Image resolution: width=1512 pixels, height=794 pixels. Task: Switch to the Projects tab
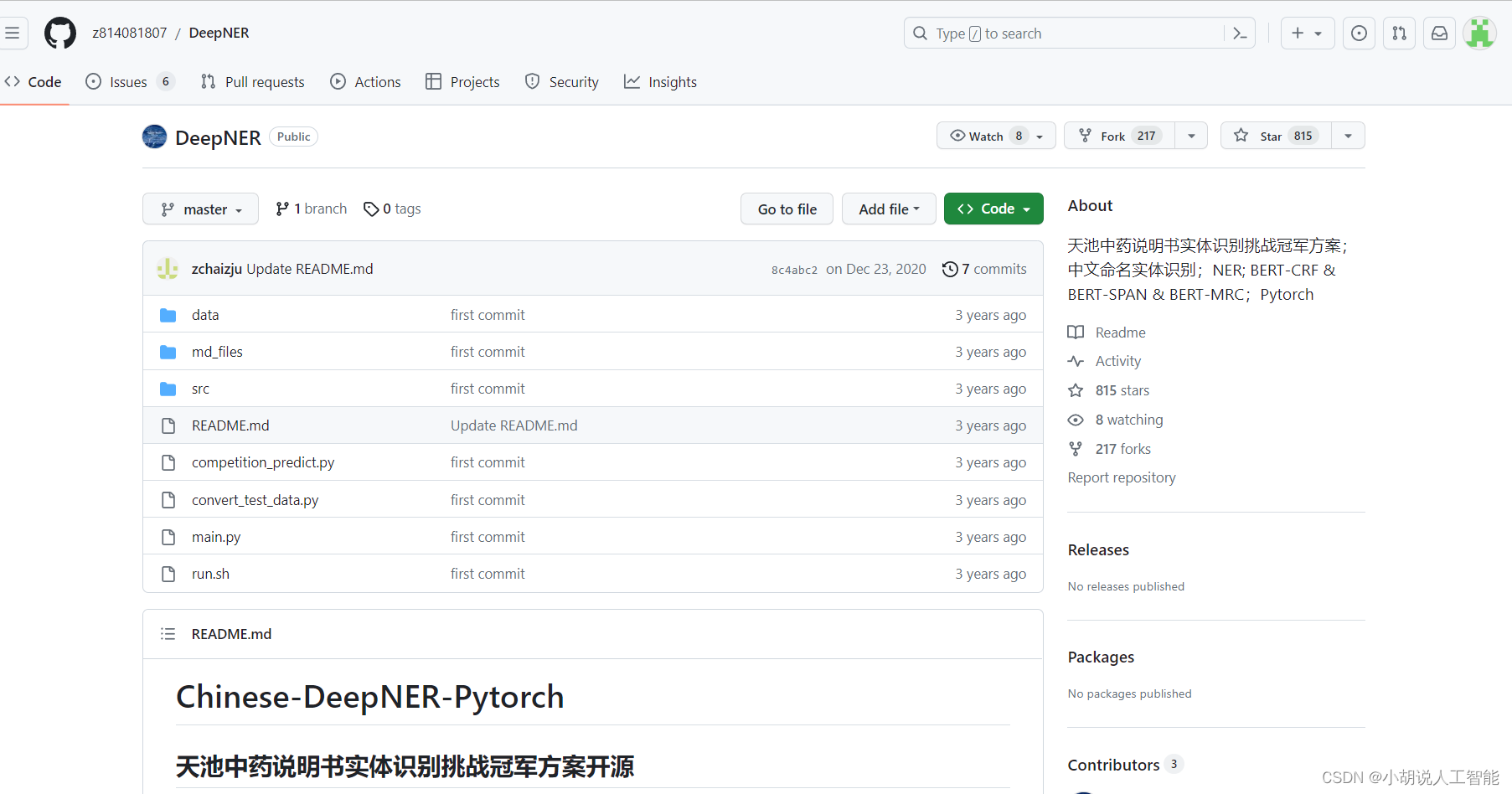462,82
